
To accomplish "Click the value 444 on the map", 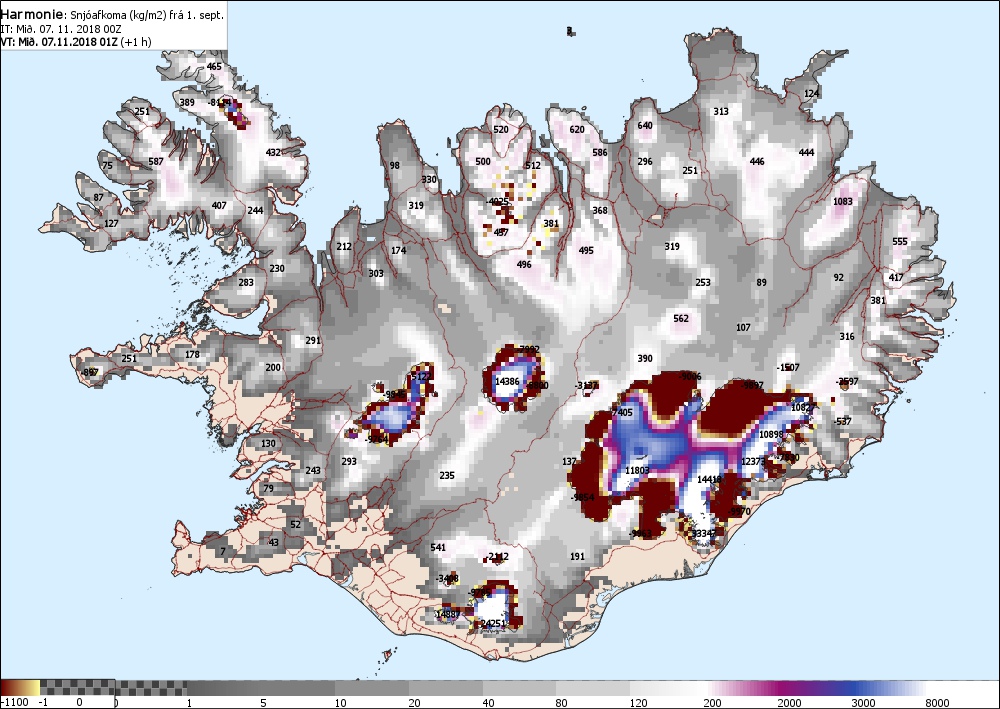I will point(806,152).
